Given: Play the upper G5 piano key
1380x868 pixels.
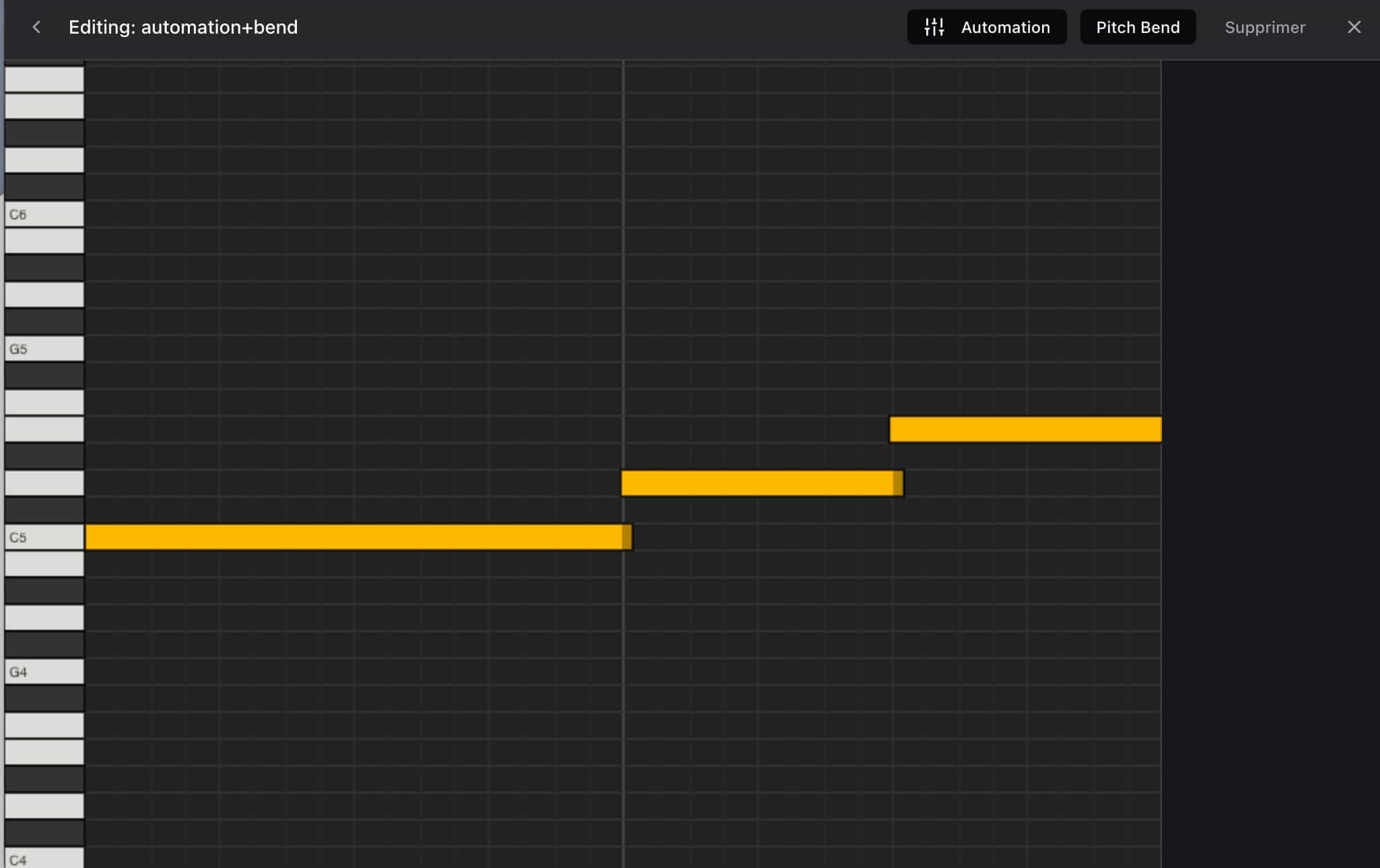Looking at the screenshot, I should pos(44,349).
